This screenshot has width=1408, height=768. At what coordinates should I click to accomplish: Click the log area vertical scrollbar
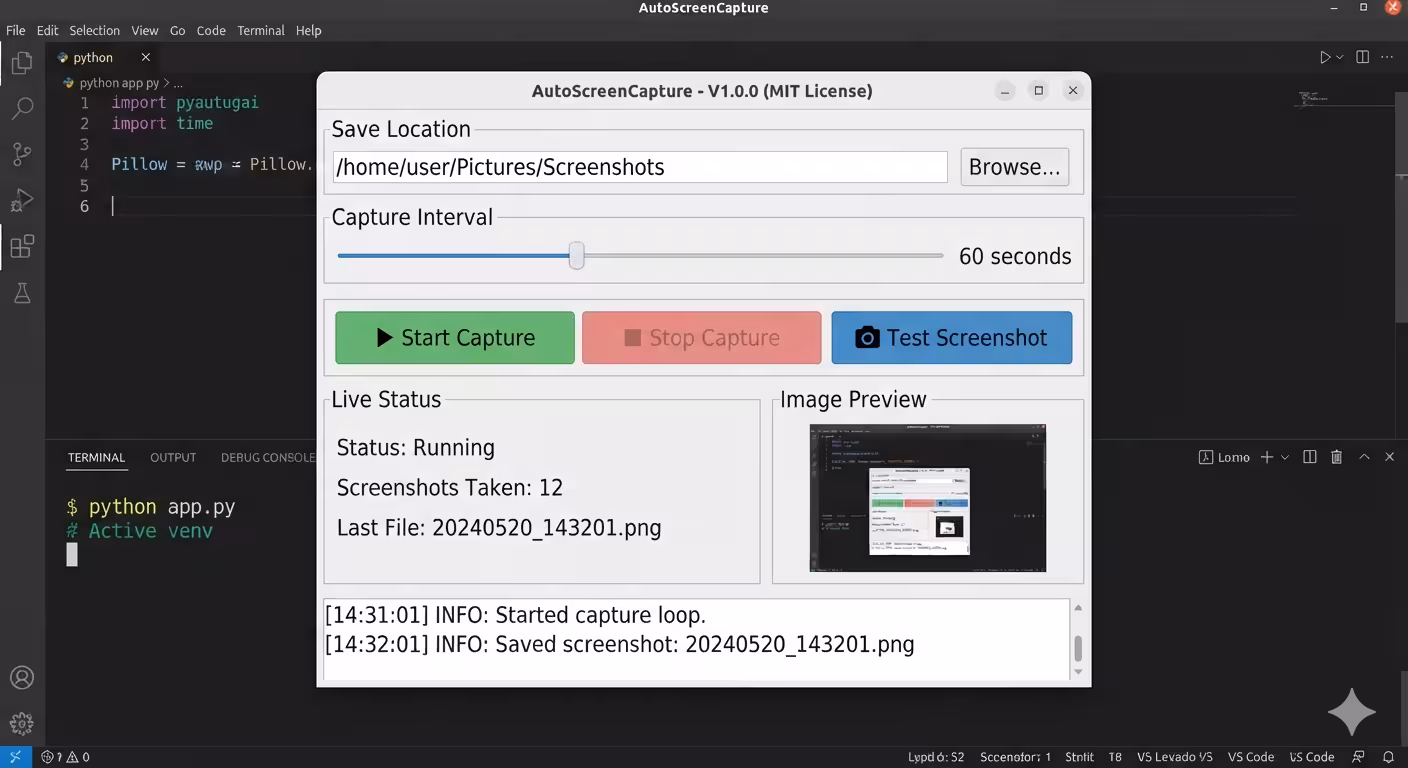click(x=1078, y=640)
